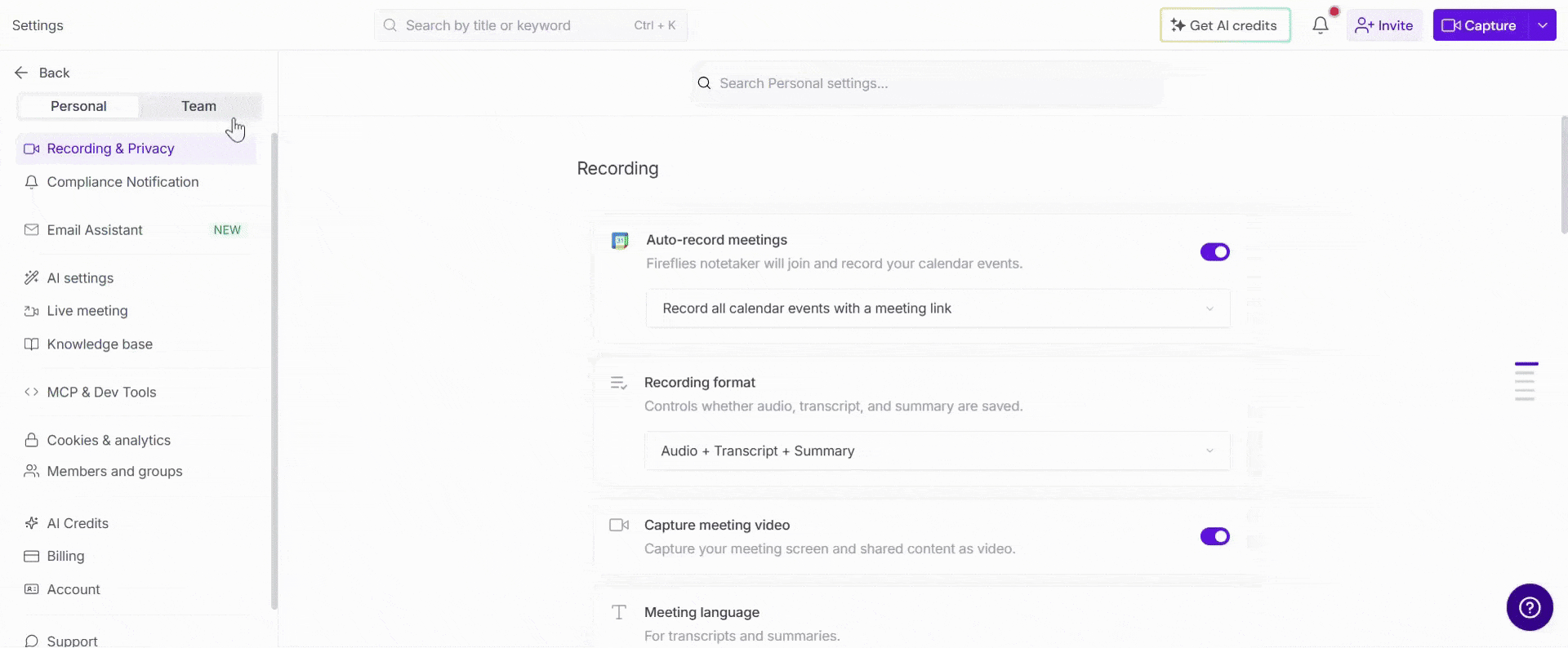The width and height of the screenshot is (1568, 648).
Task: Open the calendar events recording dropdown
Action: (x=938, y=308)
